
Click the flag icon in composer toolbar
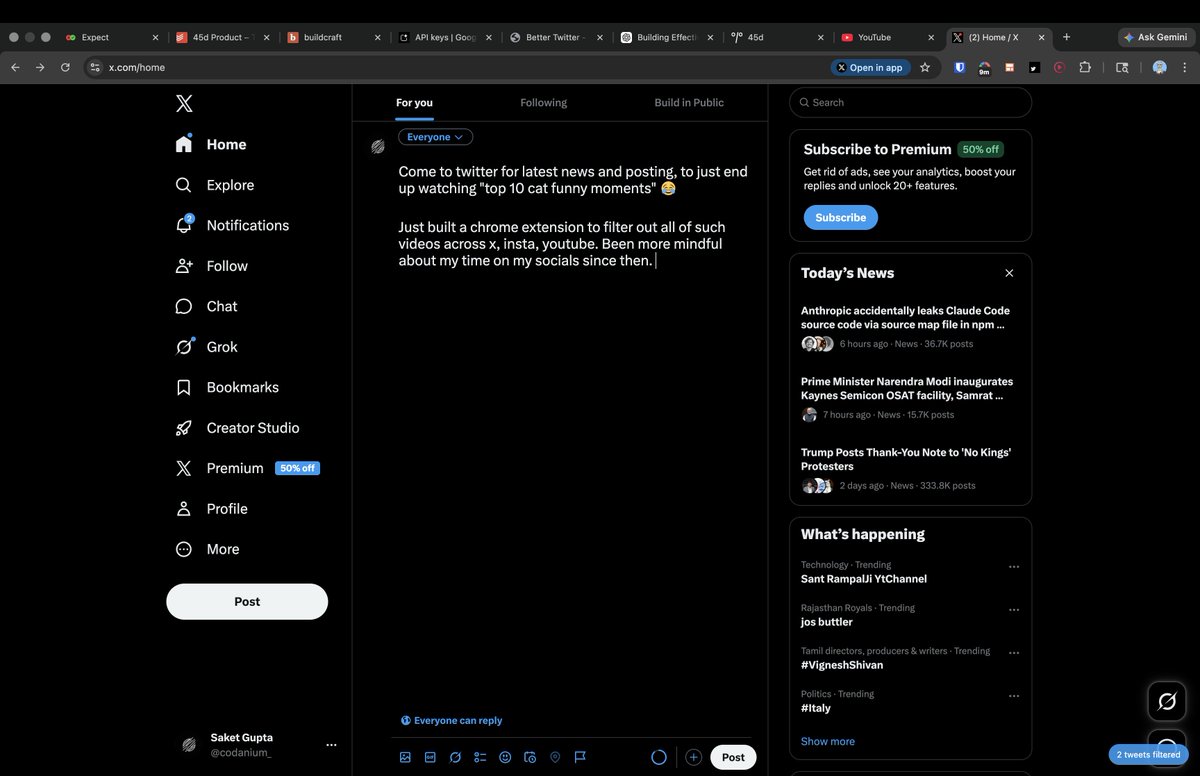pyautogui.click(x=580, y=757)
